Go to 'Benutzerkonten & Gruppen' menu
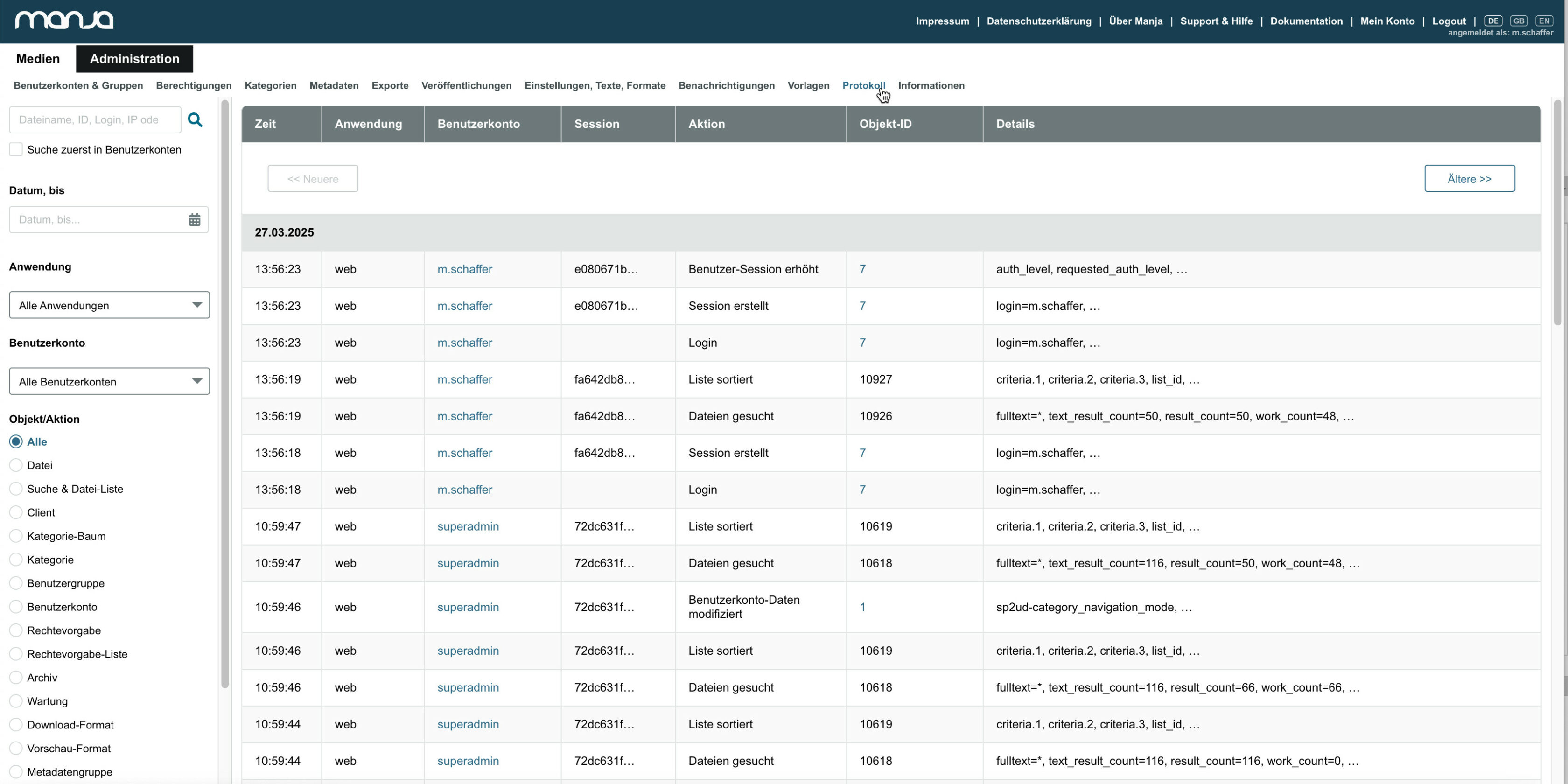The image size is (1568, 784). [x=78, y=85]
